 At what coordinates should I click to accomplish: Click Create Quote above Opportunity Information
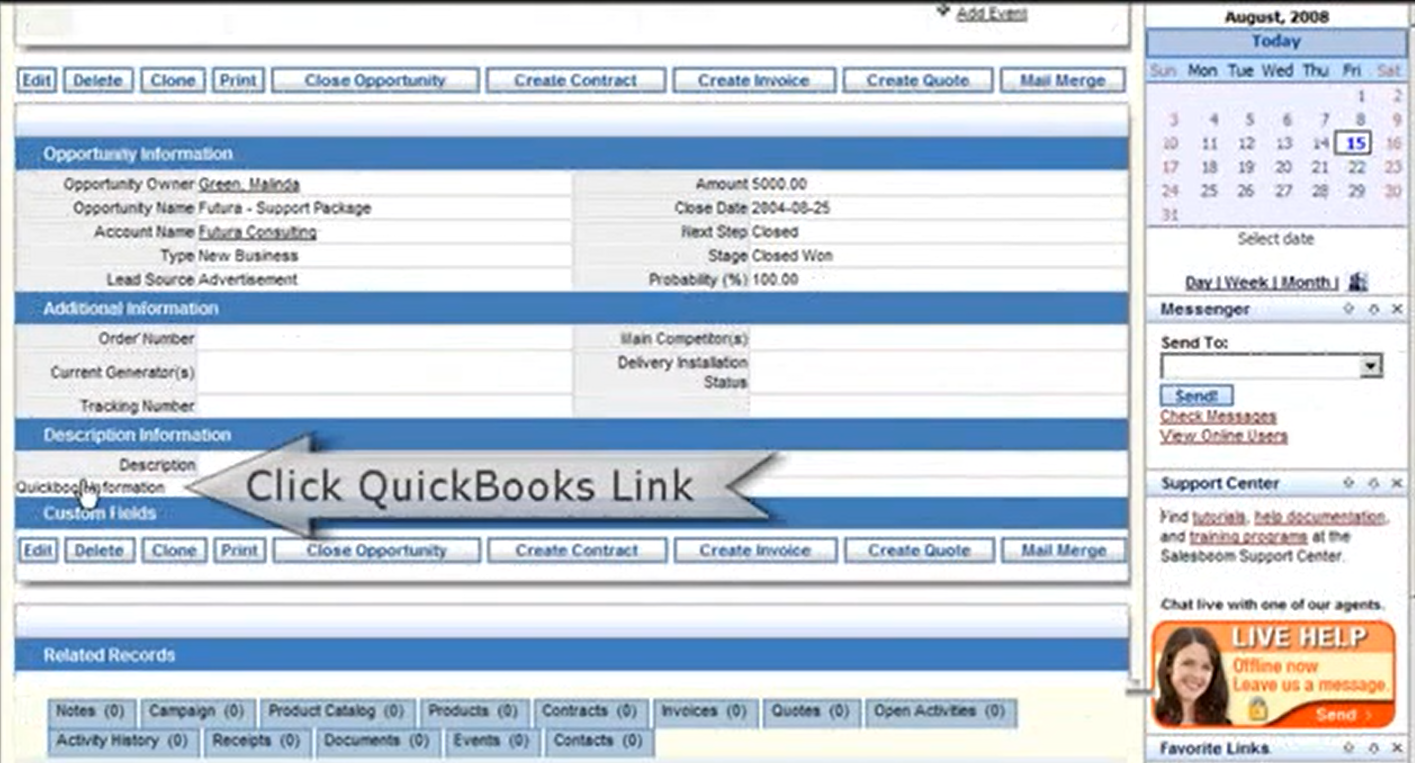coord(917,80)
